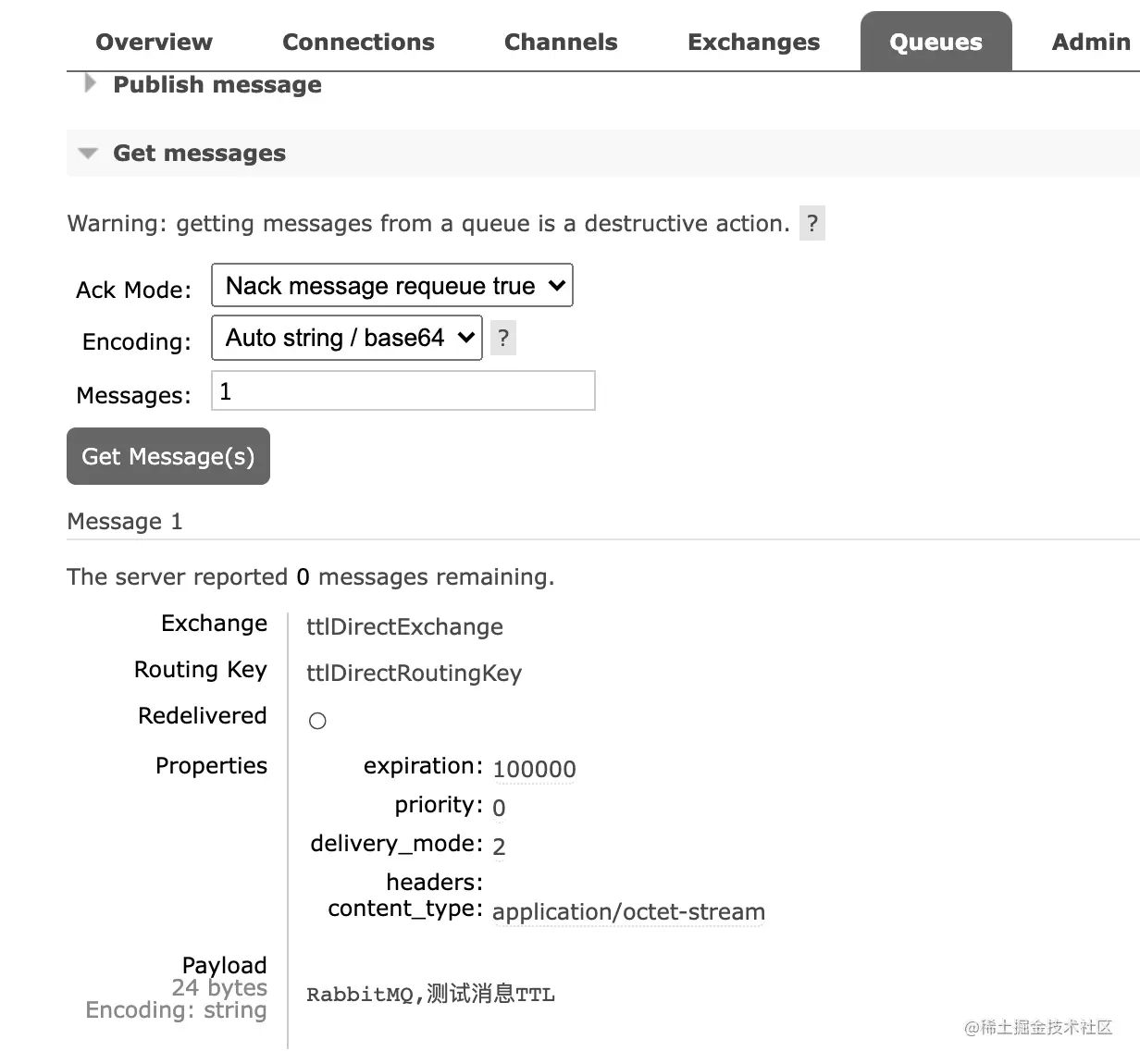Image resolution: width=1140 pixels, height=1064 pixels.
Task: Click the application/octet-stream content type value
Action: [628, 912]
